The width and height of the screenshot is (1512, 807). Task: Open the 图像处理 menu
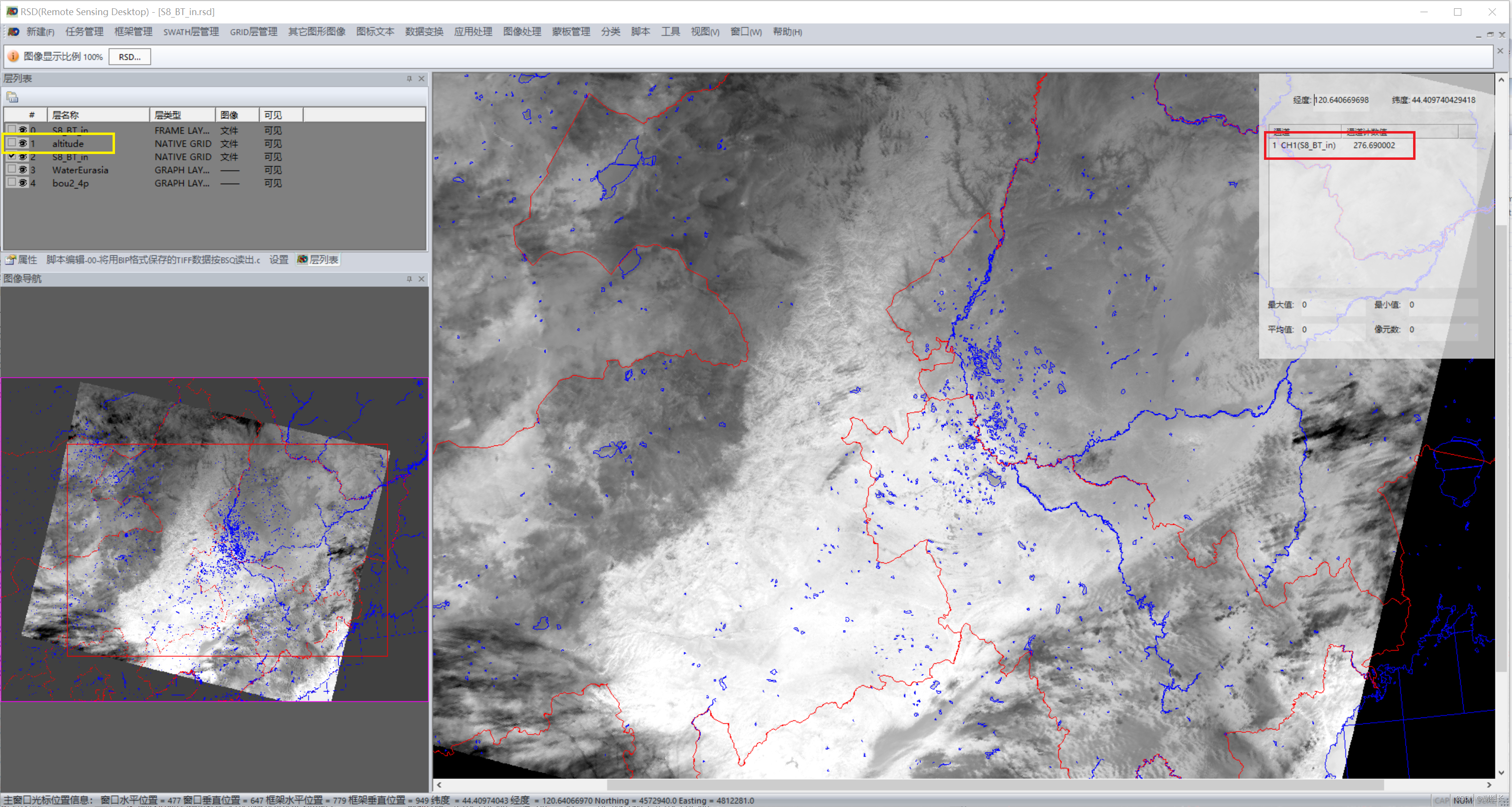[x=522, y=32]
